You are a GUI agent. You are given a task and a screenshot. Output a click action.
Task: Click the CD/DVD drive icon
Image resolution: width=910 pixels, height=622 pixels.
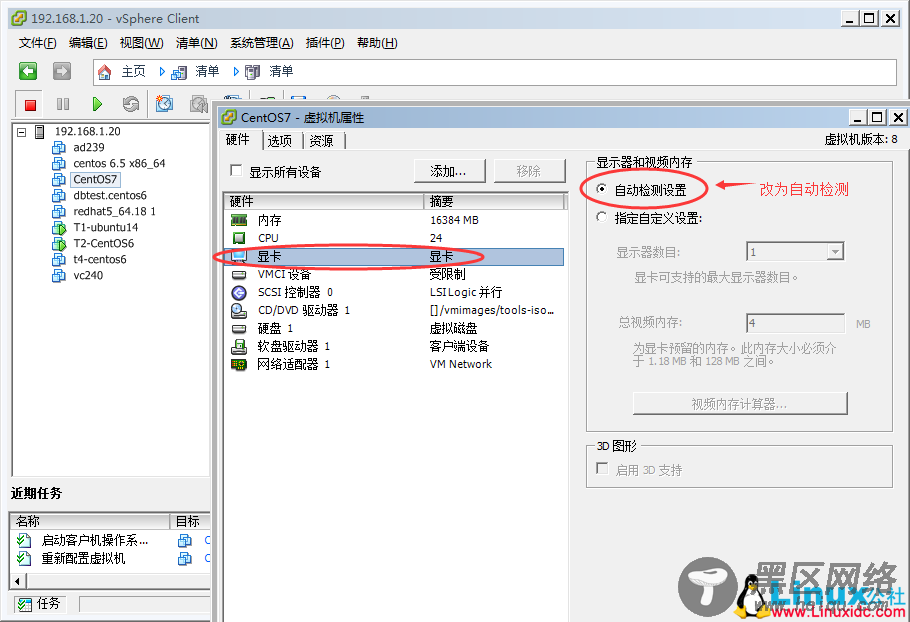point(239,310)
